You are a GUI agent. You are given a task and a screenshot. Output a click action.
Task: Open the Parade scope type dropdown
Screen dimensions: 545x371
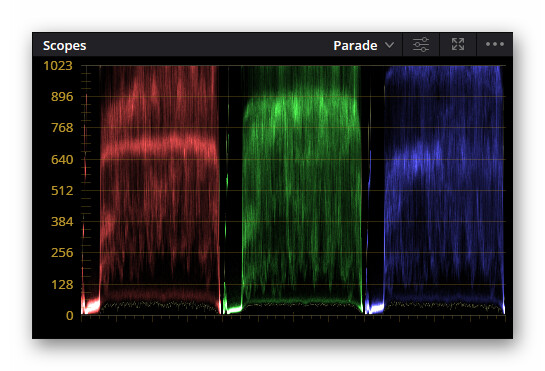(364, 46)
